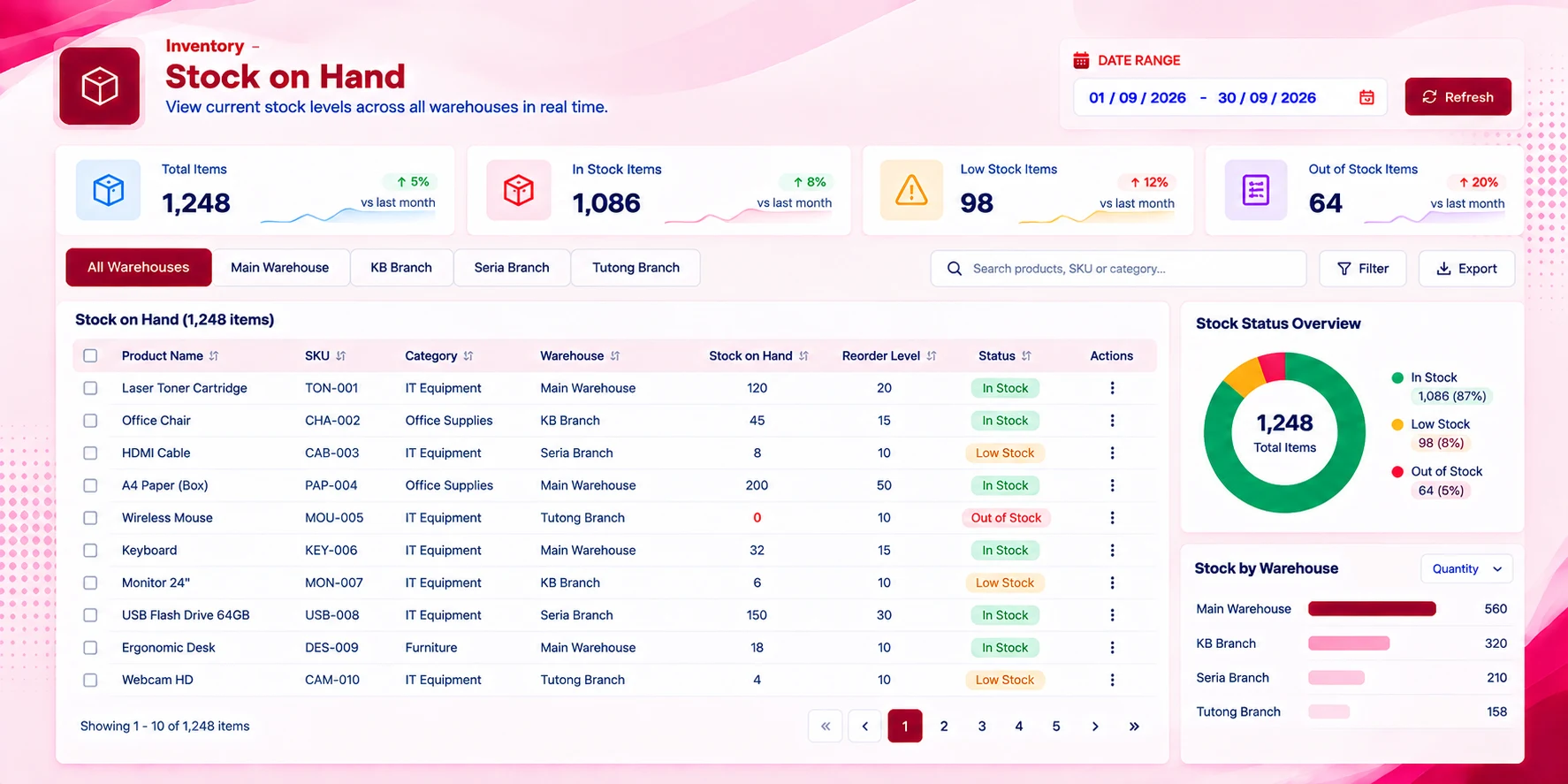Image resolution: width=1568 pixels, height=784 pixels.
Task: Open the Filter options
Action: tap(1362, 269)
